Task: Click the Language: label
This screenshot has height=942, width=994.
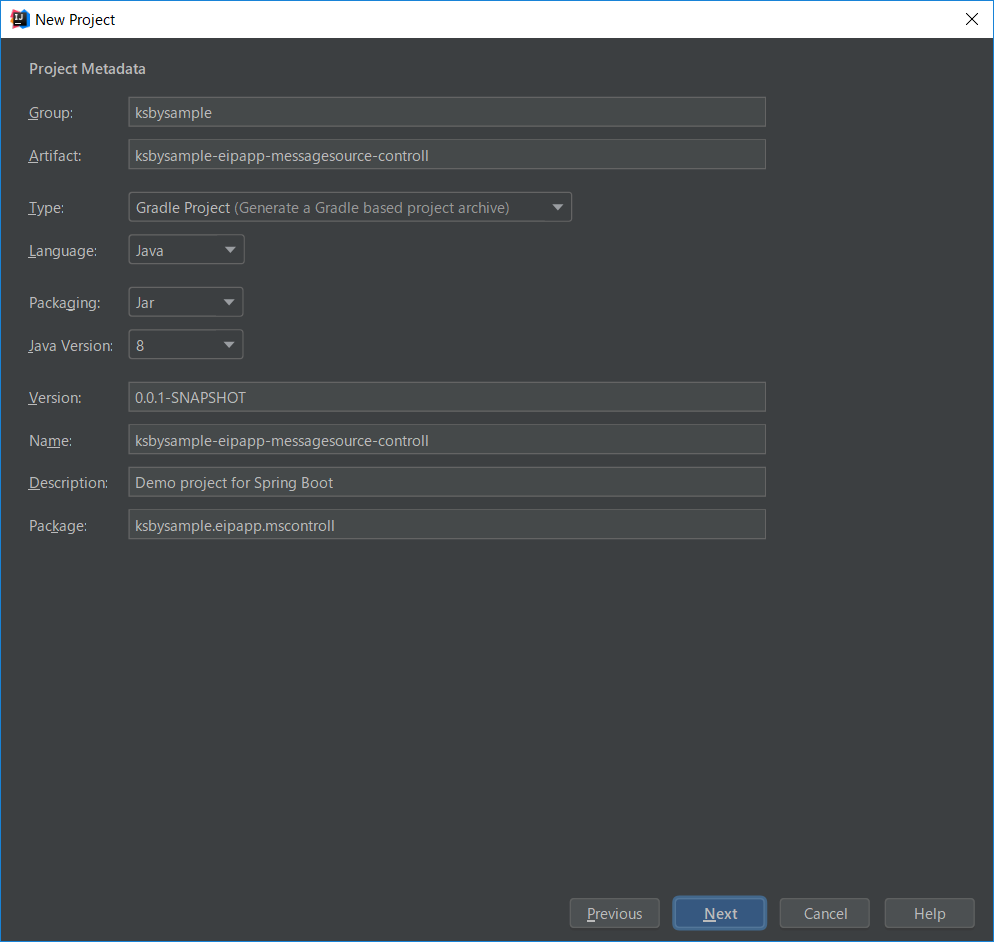Action: point(63,251)
